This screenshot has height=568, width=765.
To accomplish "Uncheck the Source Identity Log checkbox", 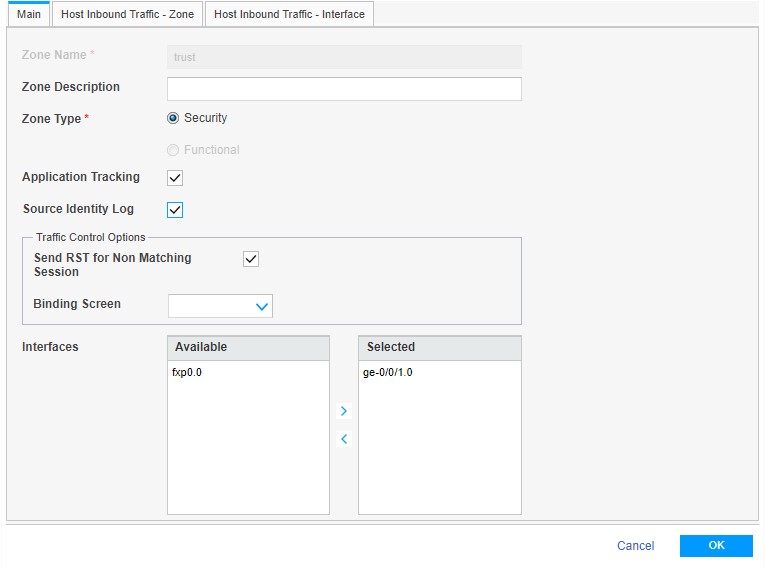I will click(x=175, y=210).
